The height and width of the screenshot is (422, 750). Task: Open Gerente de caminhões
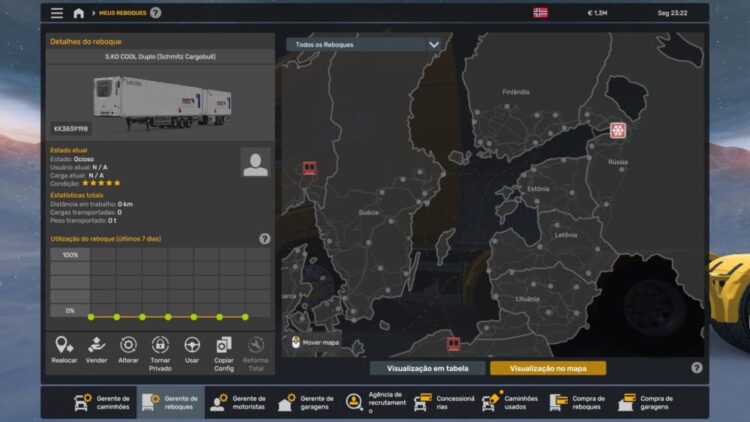[102, 402]
